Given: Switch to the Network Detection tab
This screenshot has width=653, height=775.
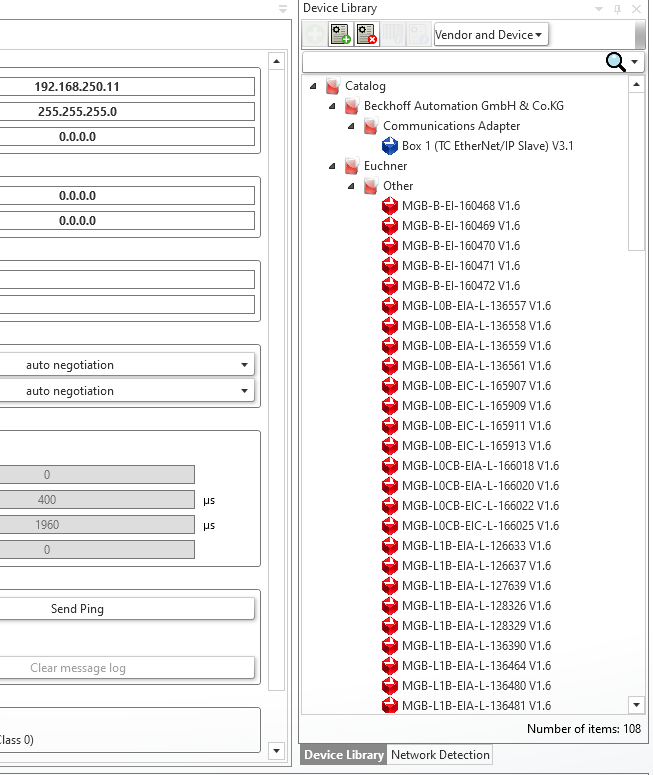Looking at the screenshot, I should pos(440,755).
